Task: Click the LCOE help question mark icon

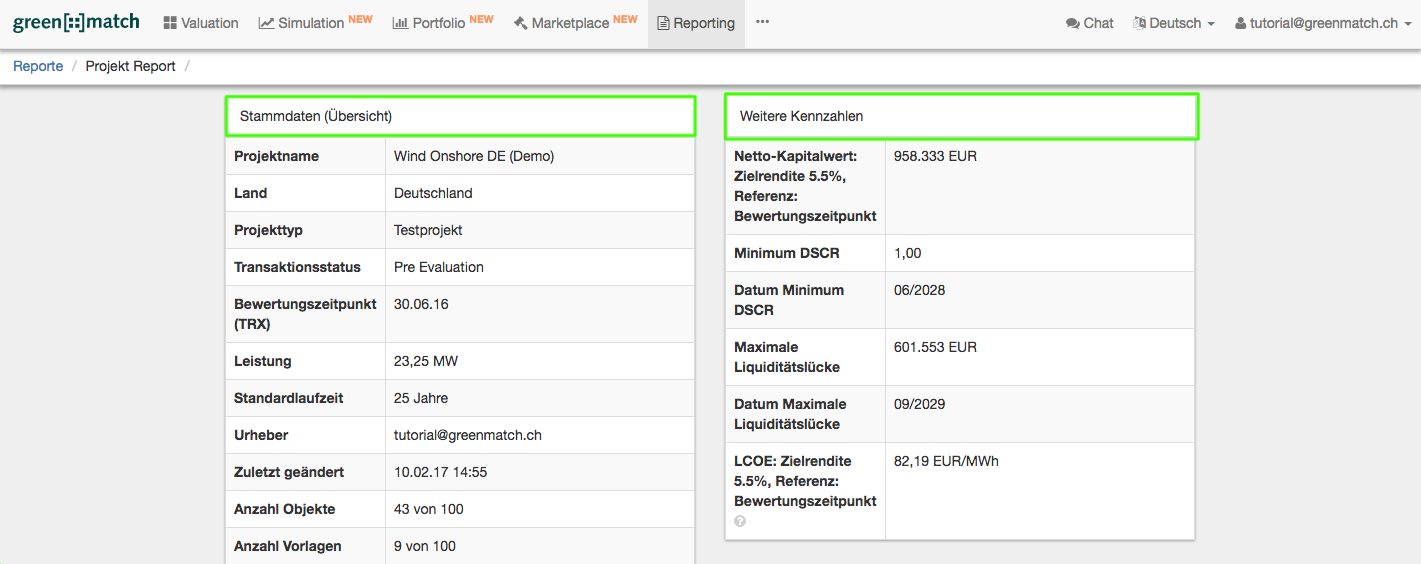Action: pyautogui.click(x=740, y=521)
